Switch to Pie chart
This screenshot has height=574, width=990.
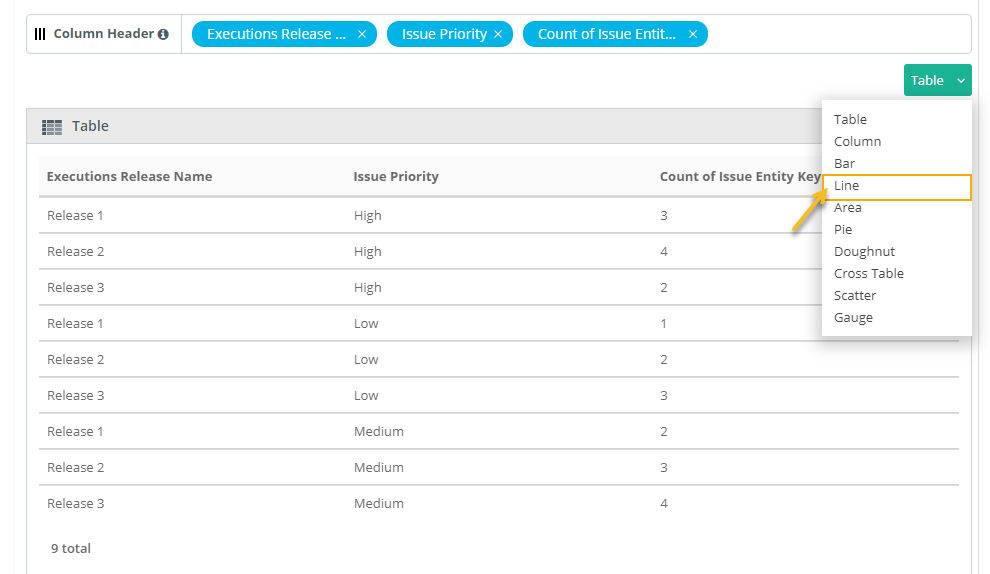pos(843,230)
